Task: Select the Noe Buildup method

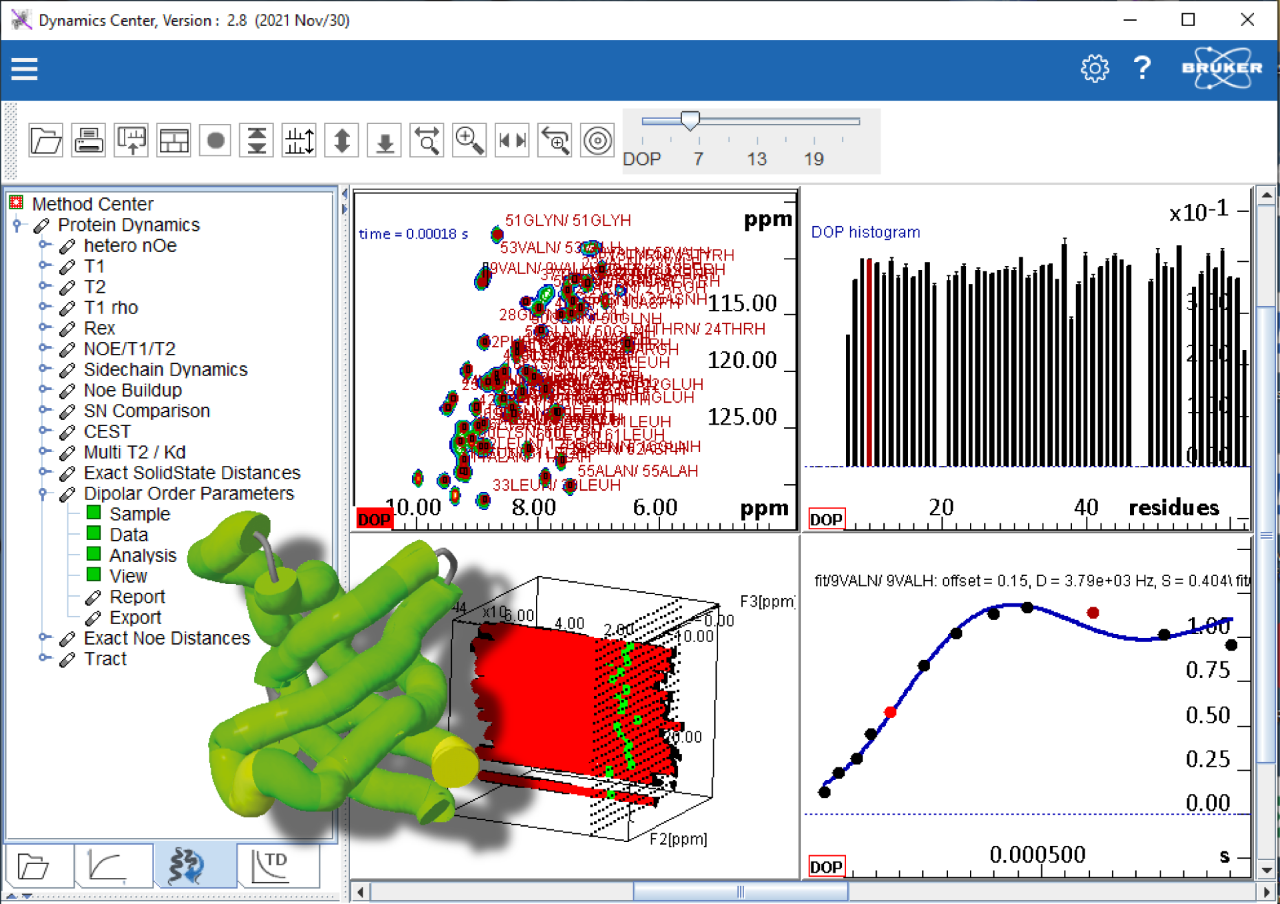Action: click(132, 390)
